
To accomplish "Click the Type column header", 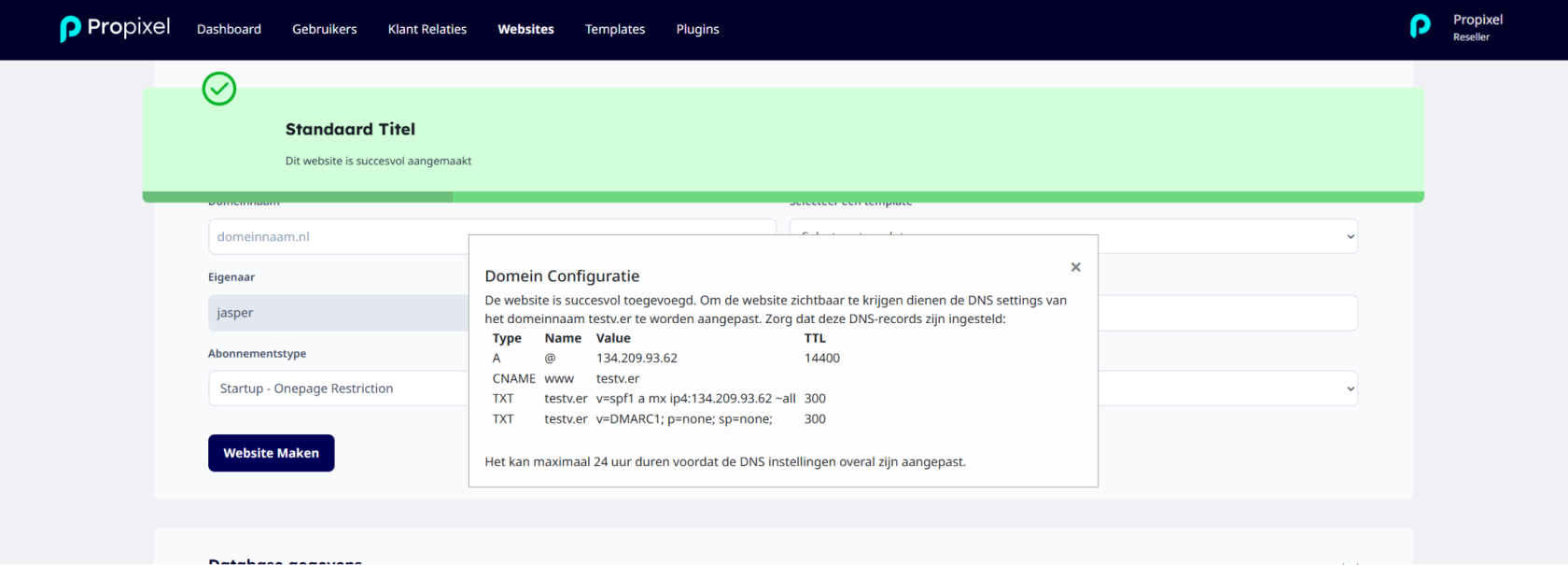I will coord(507,338).
